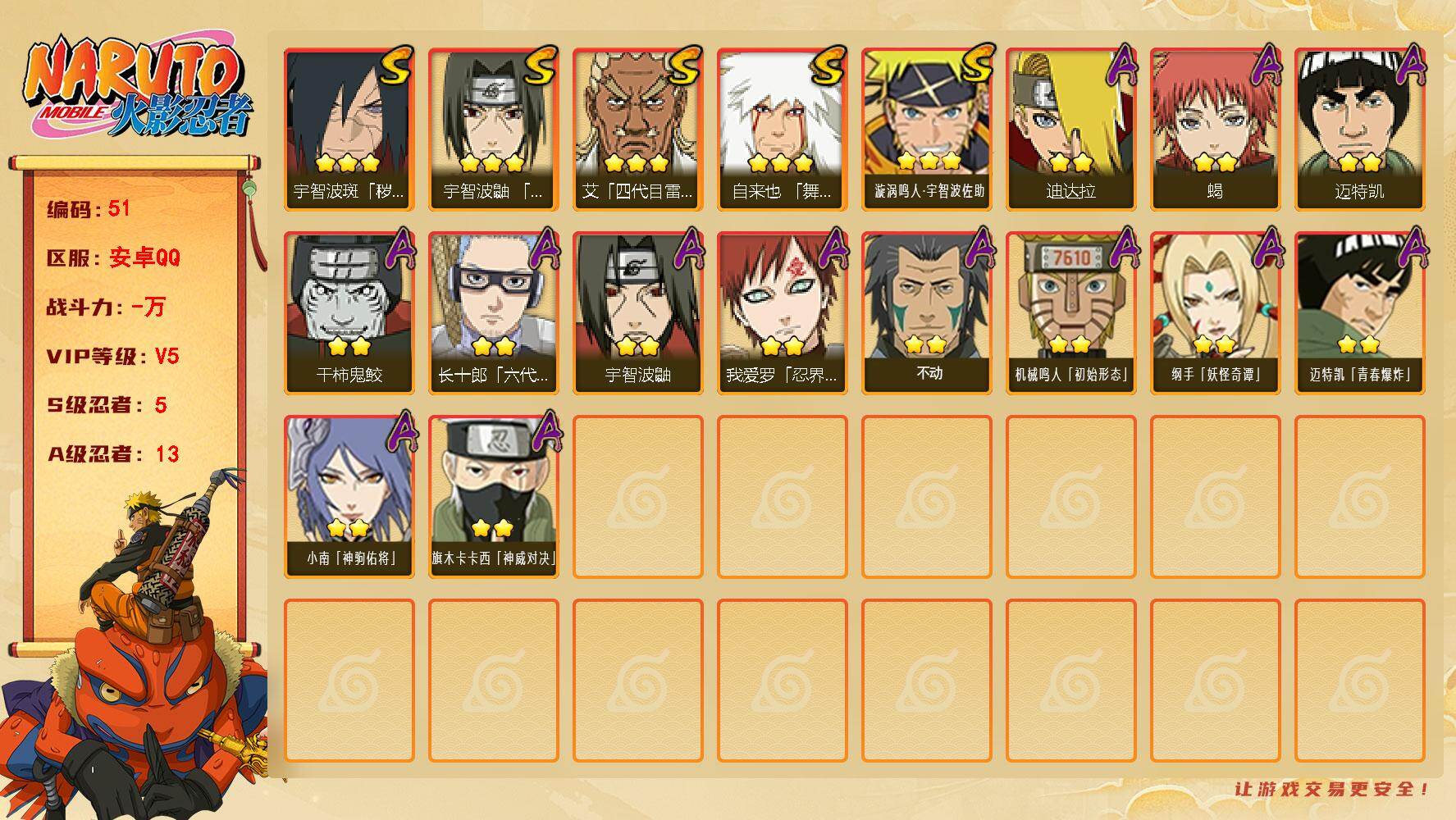Screen dimensions: 1456x820
Task: Select the 机械鸣人「初始形态」card
Action: click(1071, 313)
